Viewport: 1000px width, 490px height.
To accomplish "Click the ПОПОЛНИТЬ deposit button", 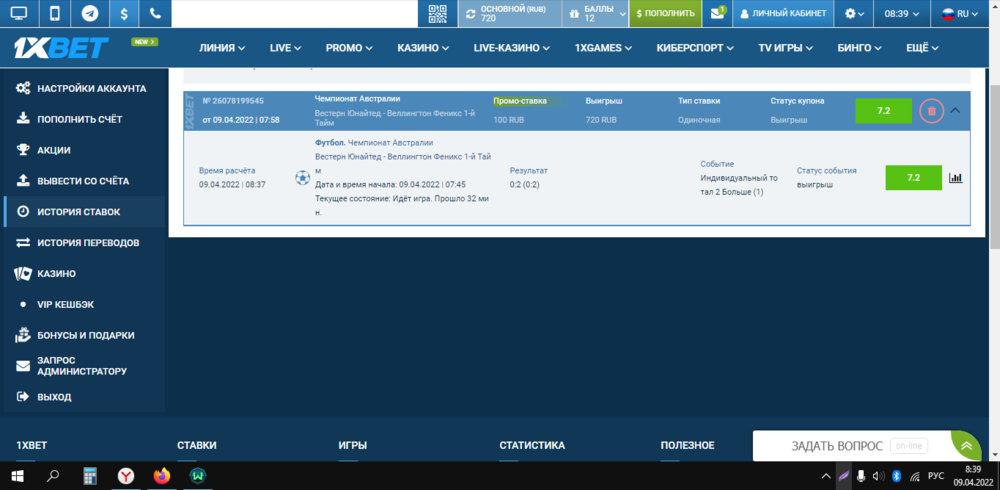I will coord(665,13).
